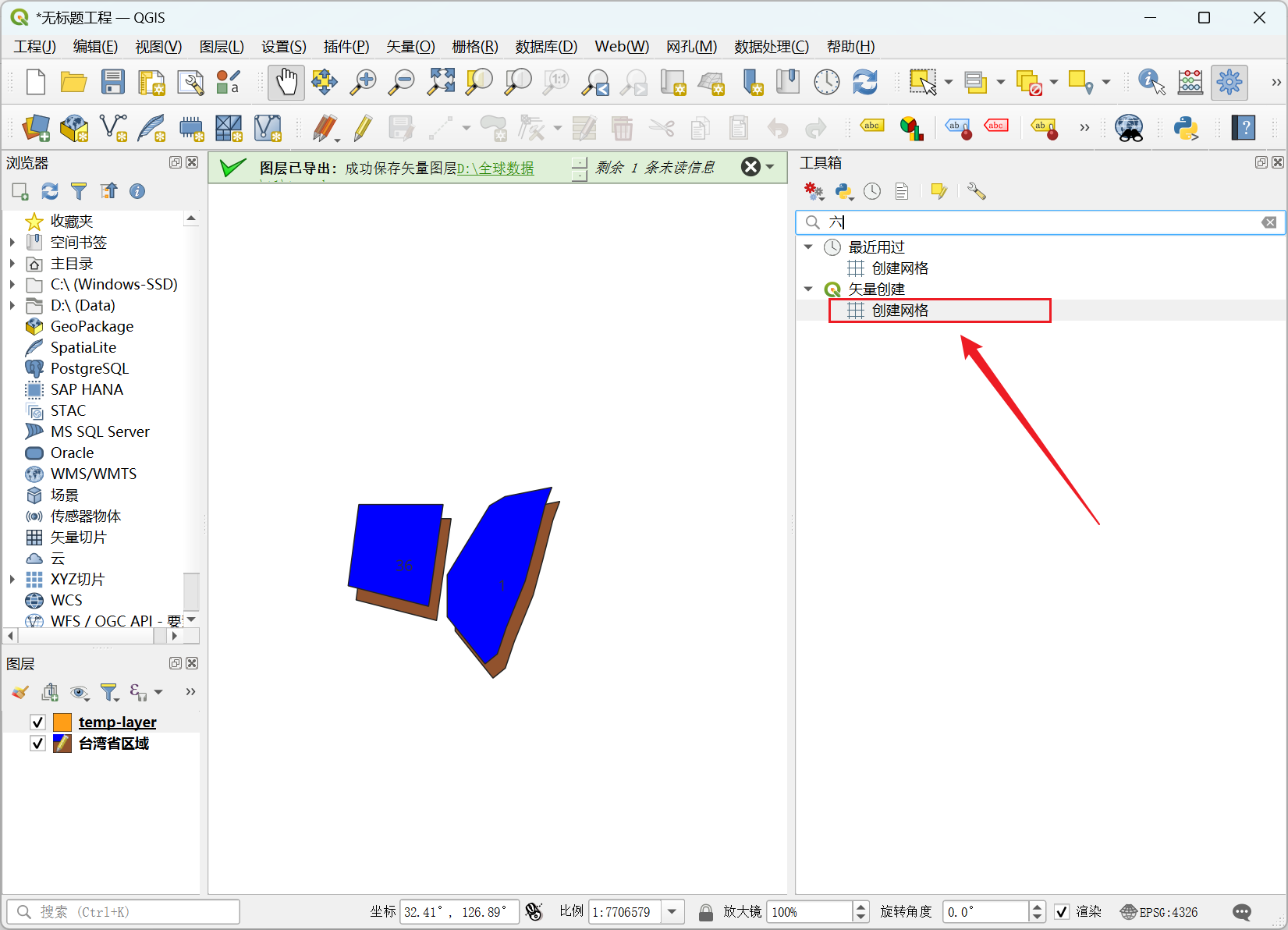Image resolution: width=1288 pixels, height=930 pixels.
Task: Expand the 空间书签 browser item
Action: pyautogui.click(x=12, y=243)
